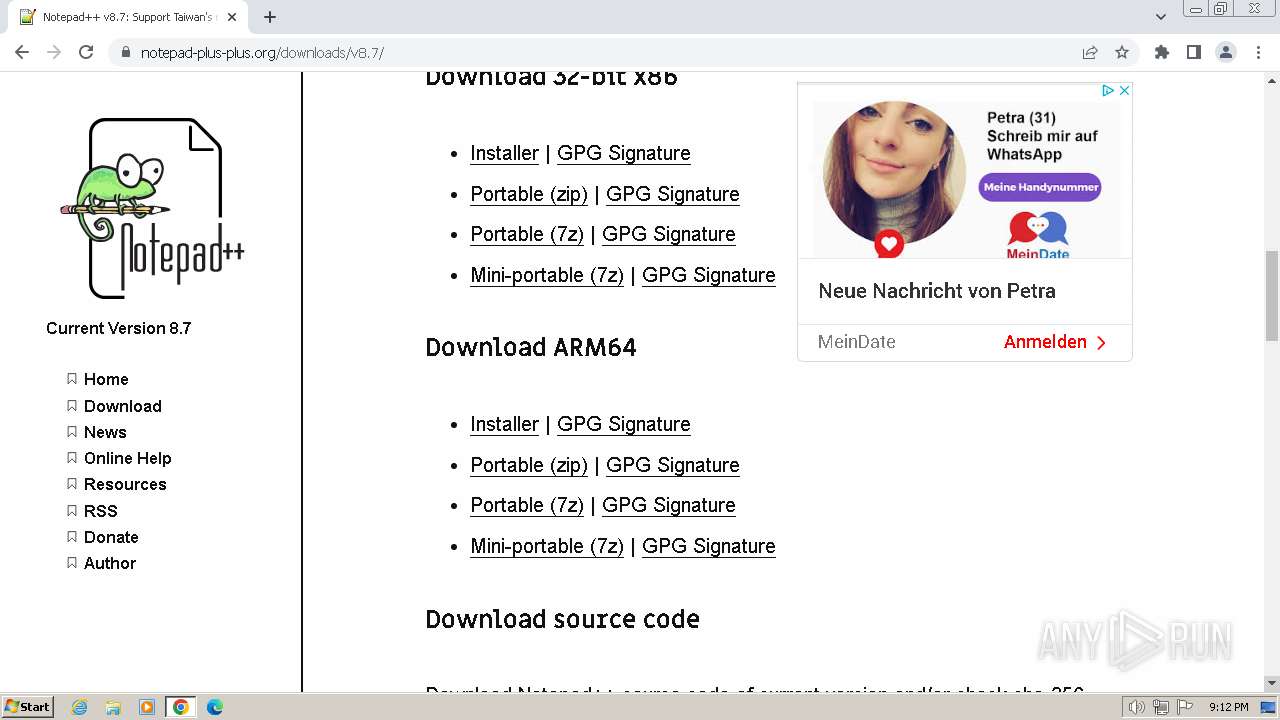Launch Microsoft Edge from the taskbar
This screenshot has height=720, width=1280.
(x=215, y=707)
